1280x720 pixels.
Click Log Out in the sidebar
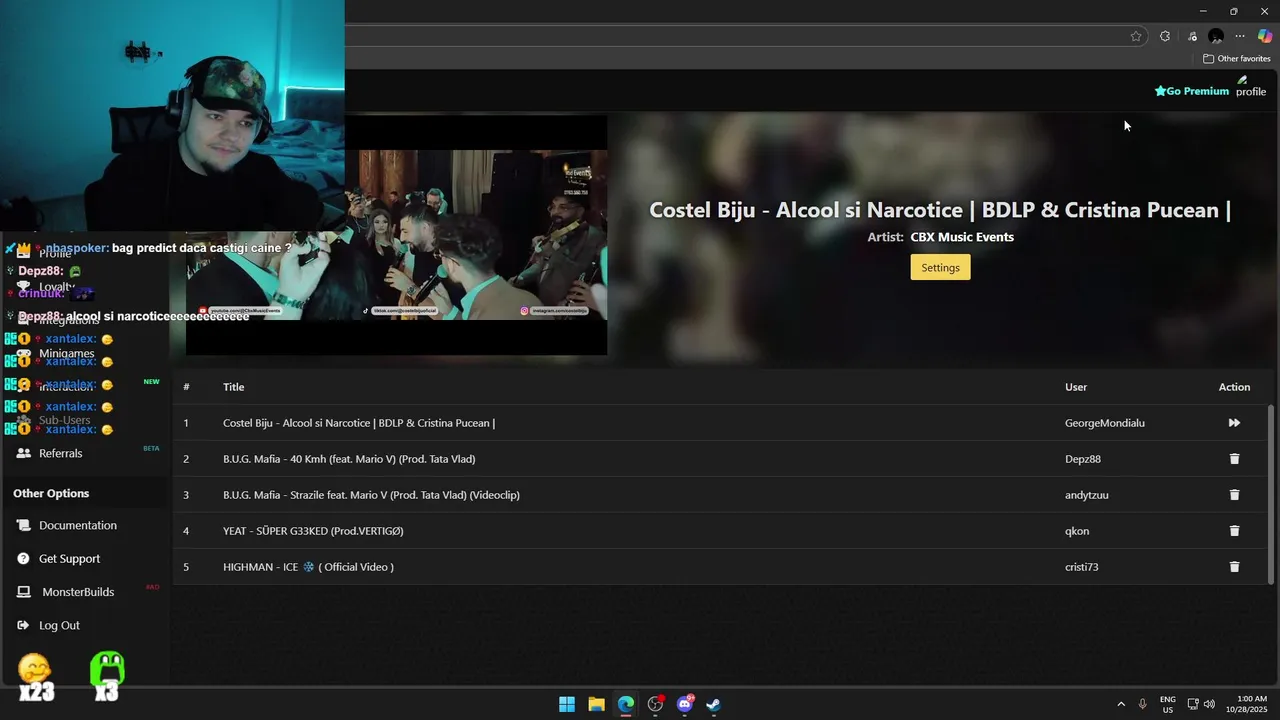[59, 625]
